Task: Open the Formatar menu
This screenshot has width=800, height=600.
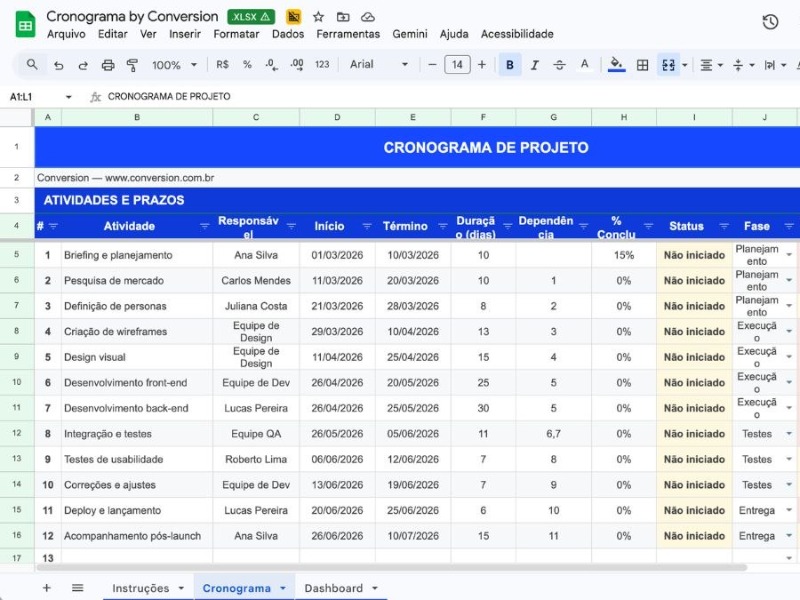Action: tap(236, 34)
